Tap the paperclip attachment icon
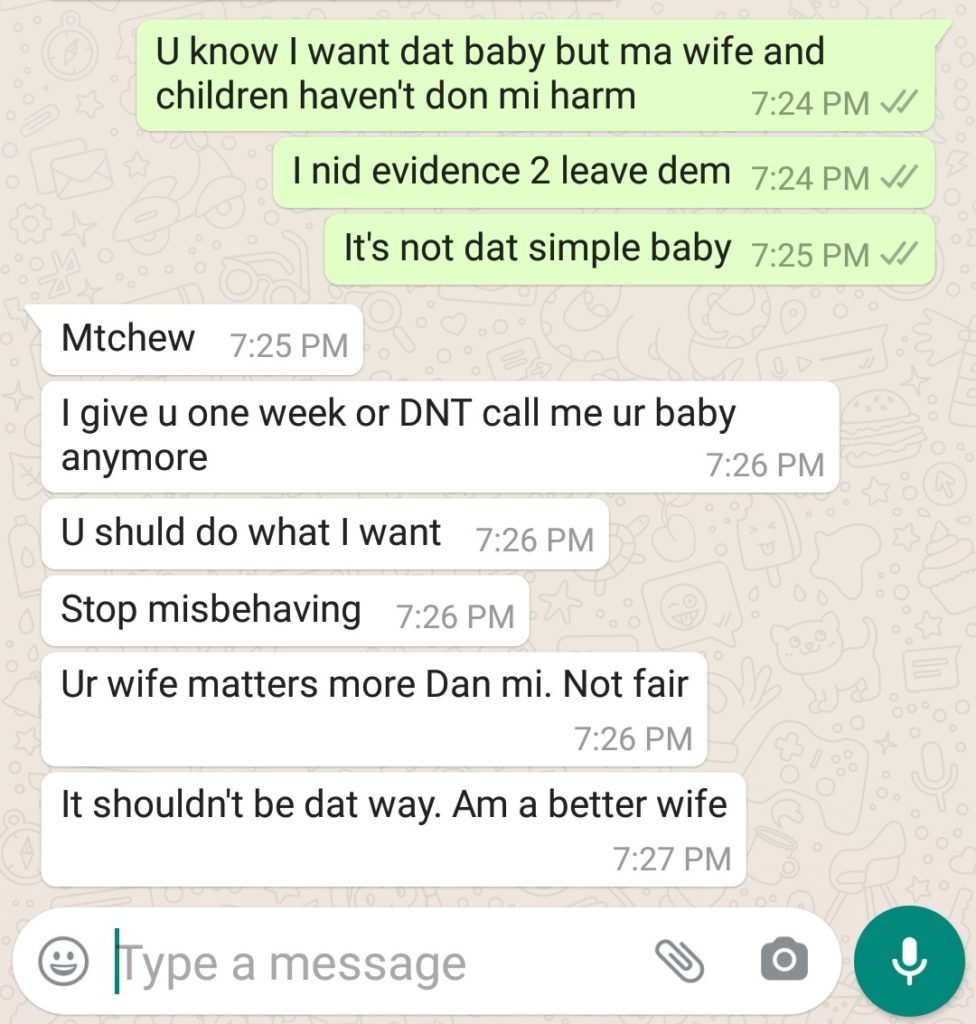 679,961
